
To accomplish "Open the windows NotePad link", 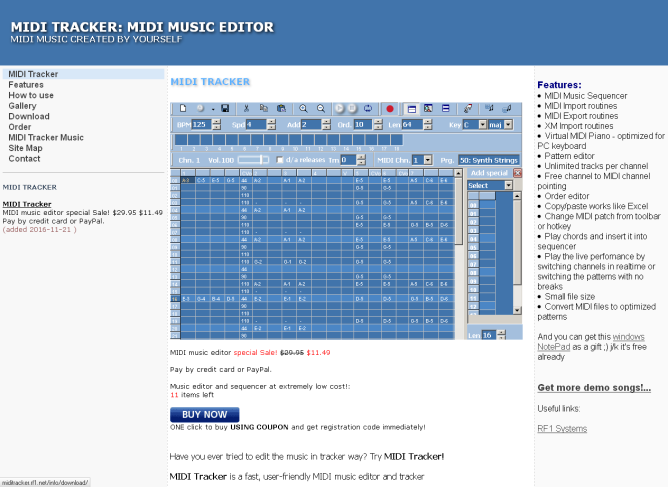I will pyautogui.click(x=591, y=342).
